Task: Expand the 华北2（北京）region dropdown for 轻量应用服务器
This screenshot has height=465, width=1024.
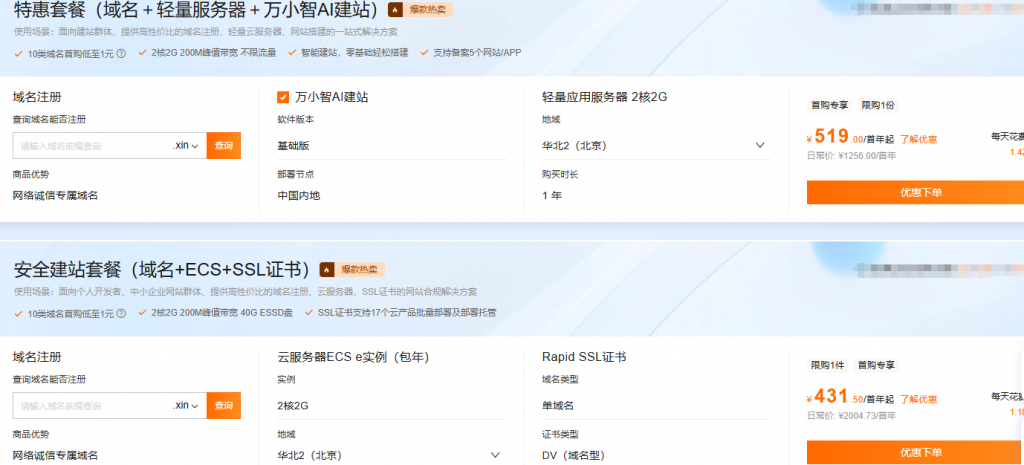Action: point(760,145)
